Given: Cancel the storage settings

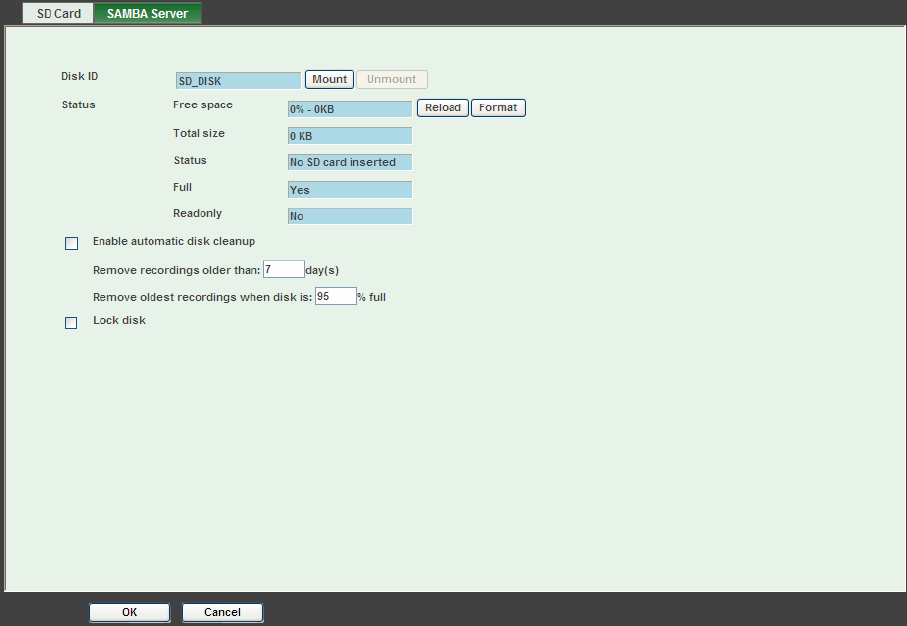Looking at the screenshot, I should click(x=222, y=612).
